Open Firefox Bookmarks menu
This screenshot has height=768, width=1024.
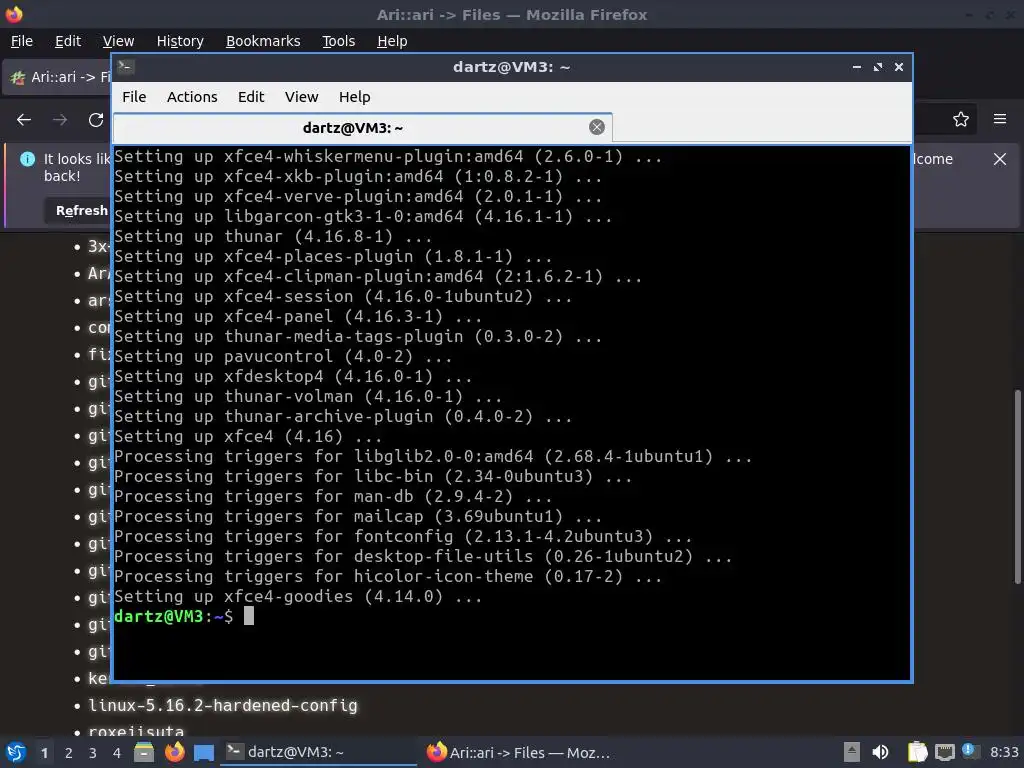[263, 41]
